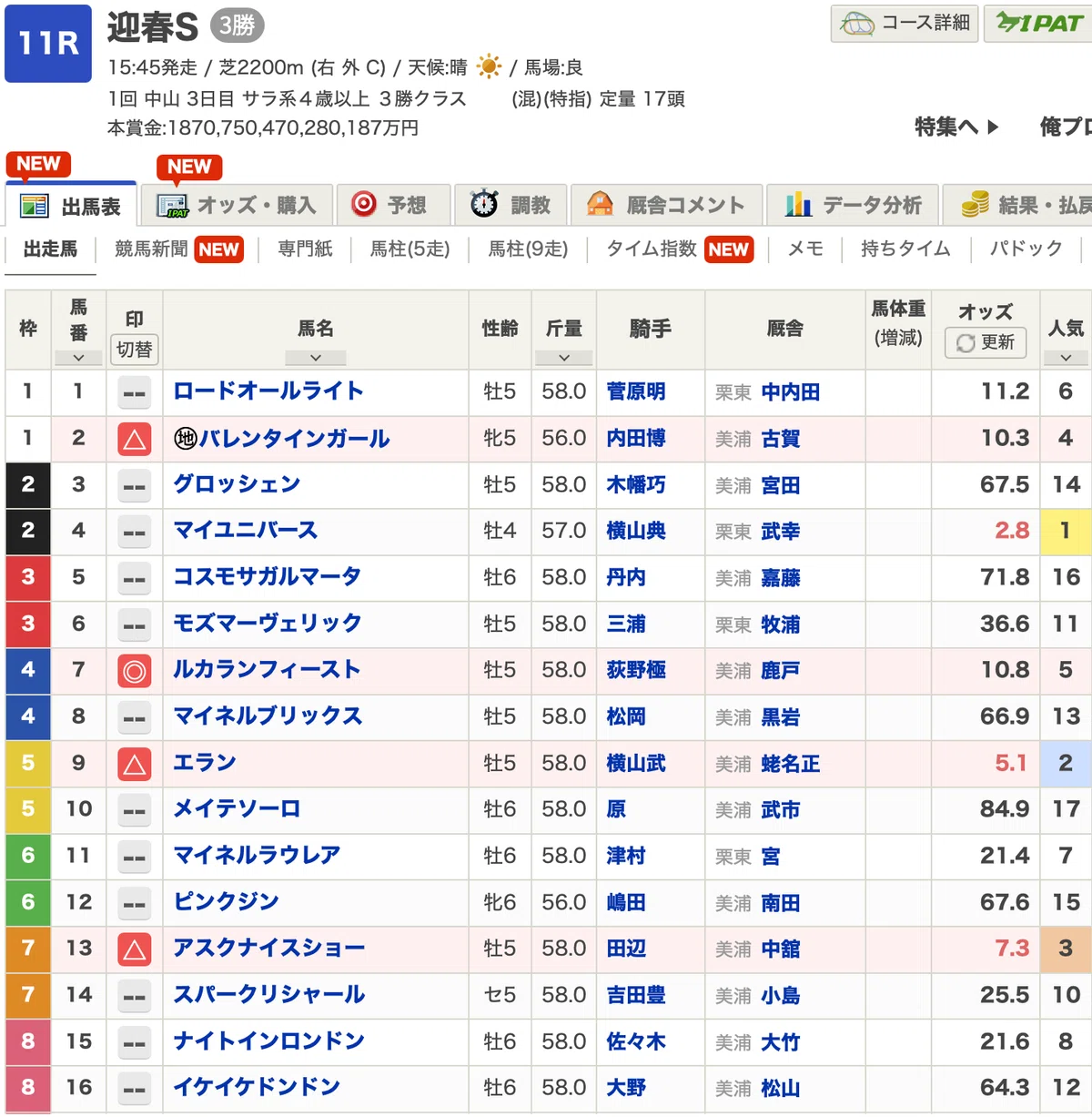Set the mark for ピンクジン
The width and height of the screenshot is (1092, 1117).
click(135, 904)
